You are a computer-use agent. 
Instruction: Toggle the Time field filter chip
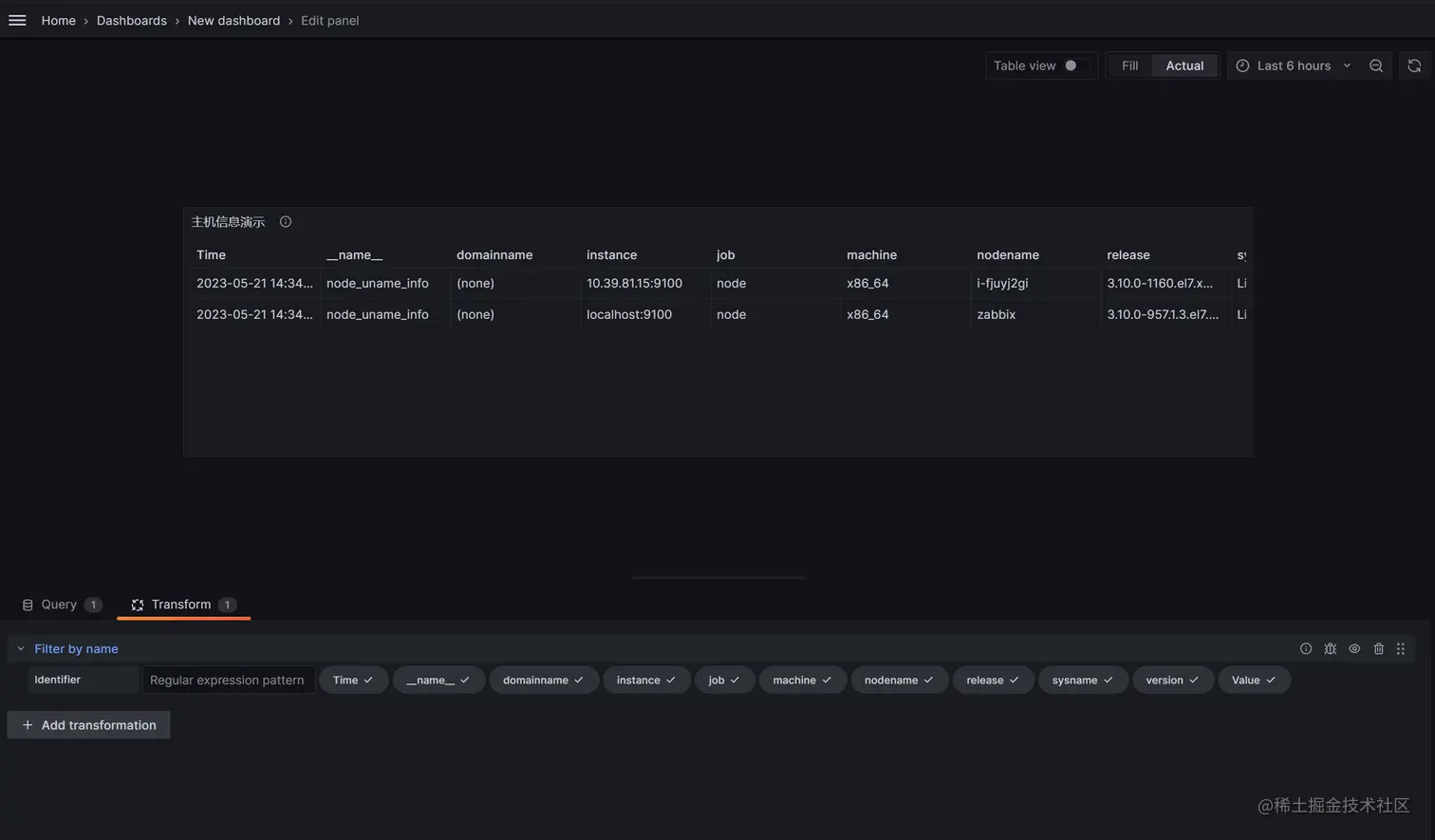coord(354,681)
